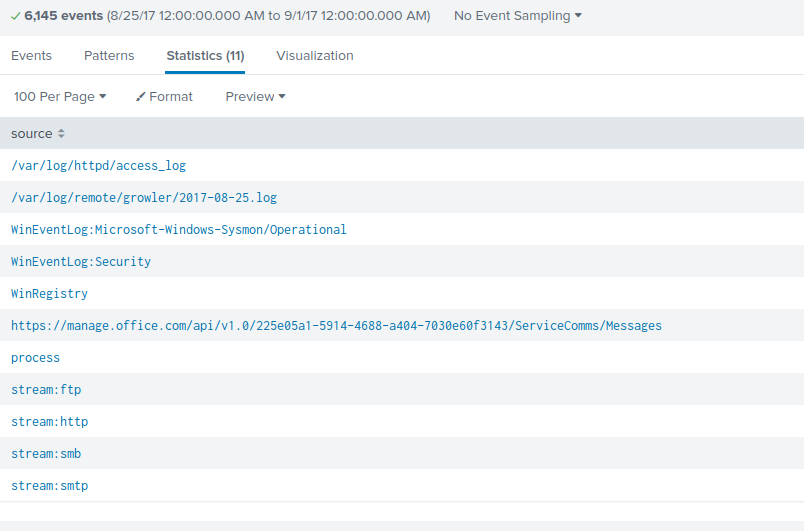Click /var/log/httpd/access_log source value

tap(98, 166)
